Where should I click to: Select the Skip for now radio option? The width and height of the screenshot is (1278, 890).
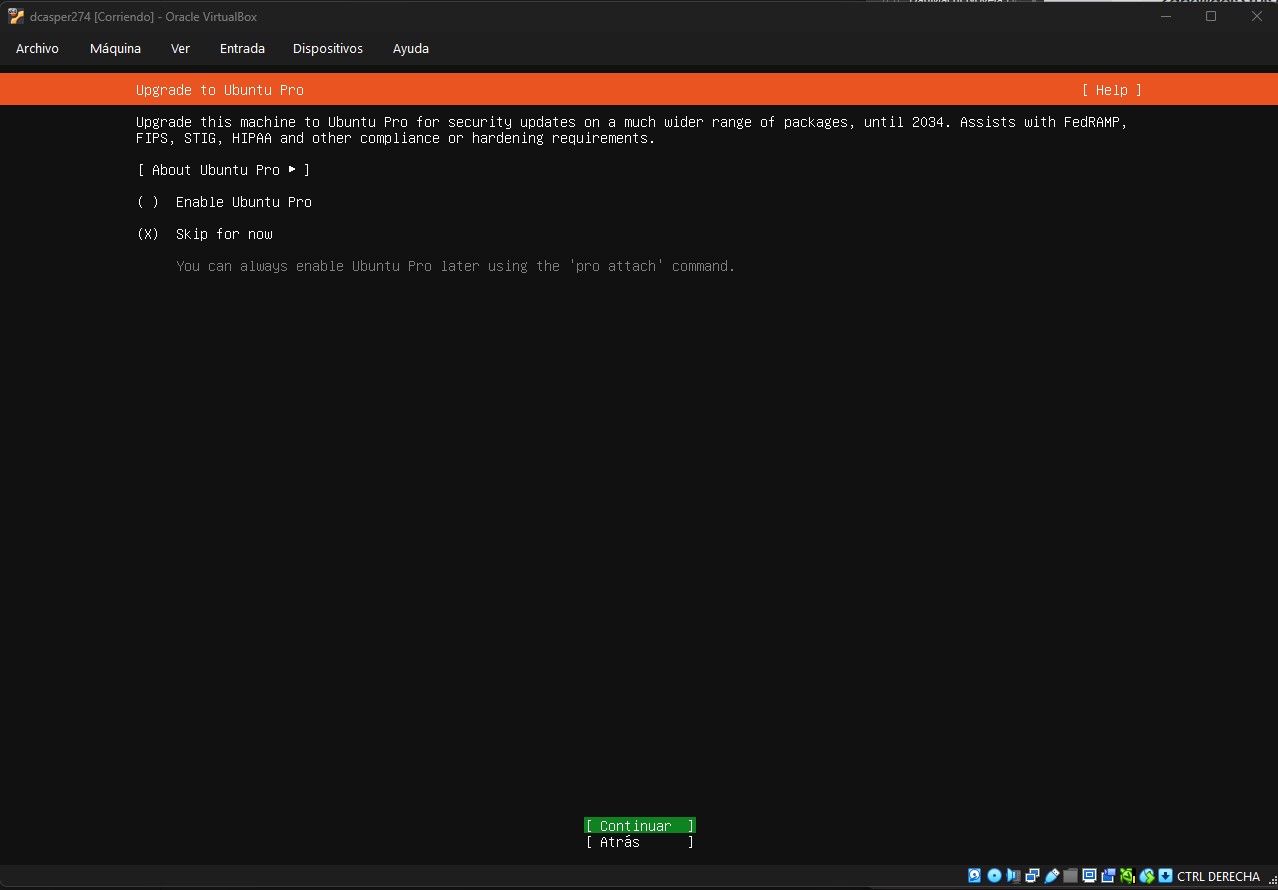[148, 234]
